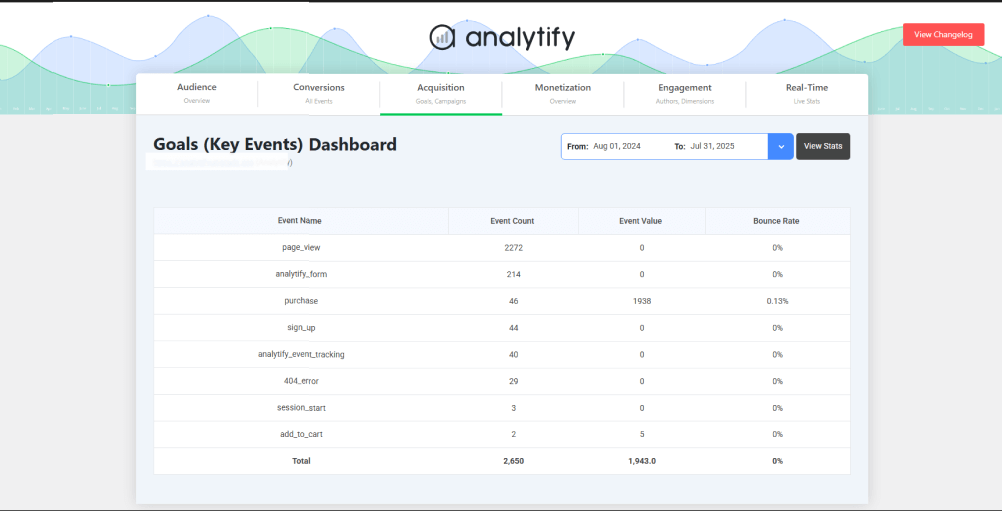
Task: Click the analytify_event_tracking count 40
Action: pyautogui.click(x=513, y=355)
